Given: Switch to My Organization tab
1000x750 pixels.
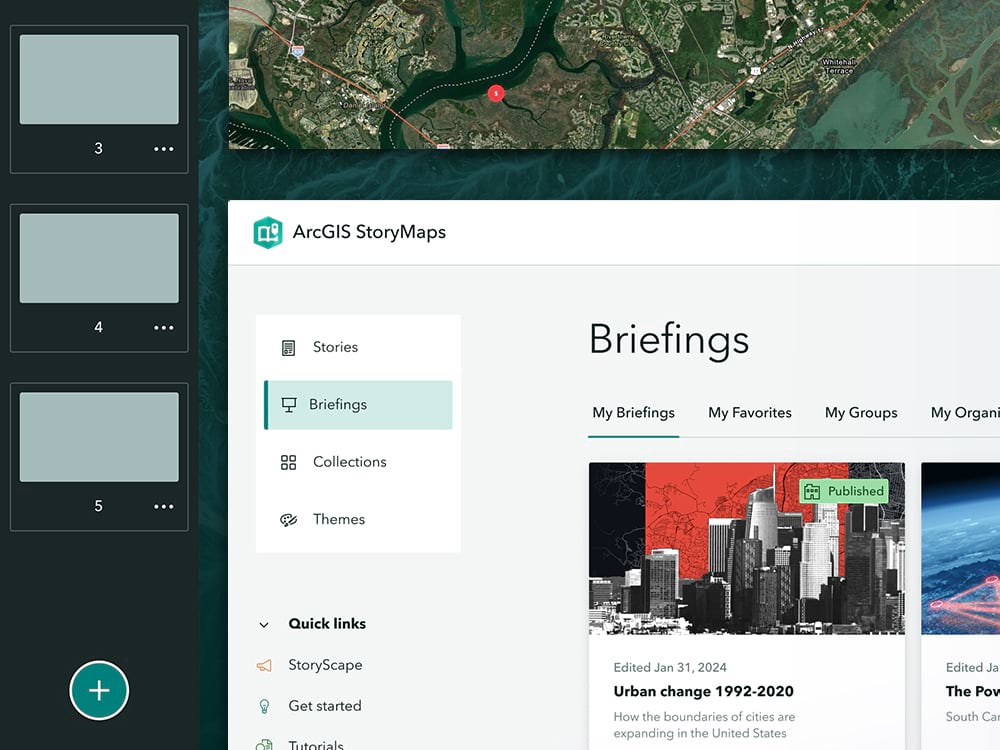Looking at the screenshot, I should click(965, 413).
